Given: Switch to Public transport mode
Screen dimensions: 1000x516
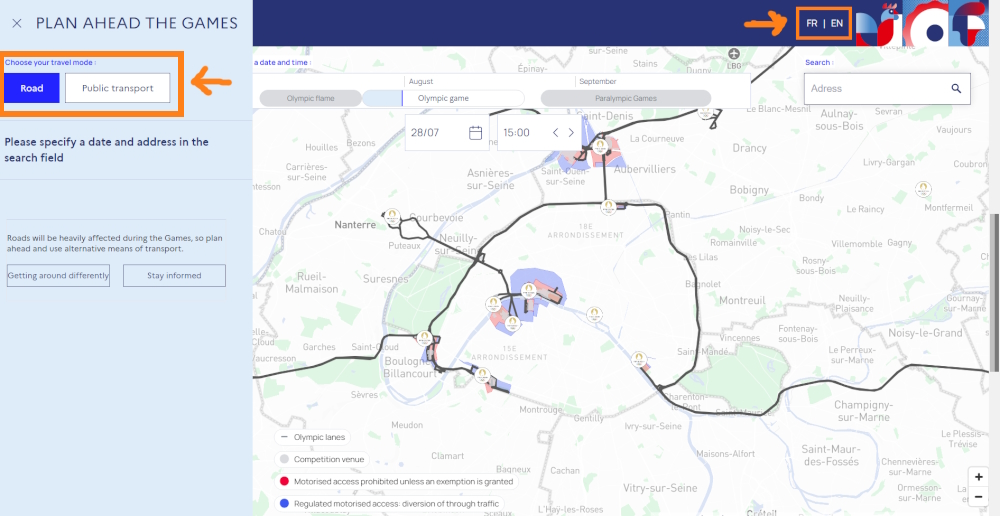Looking at the screenshot, I should pos(117,88).
